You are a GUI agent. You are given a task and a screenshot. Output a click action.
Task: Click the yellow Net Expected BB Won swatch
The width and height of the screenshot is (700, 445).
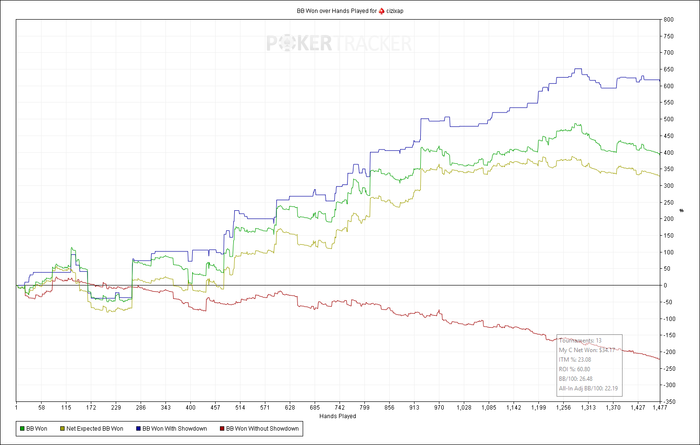tap(62, 428)
